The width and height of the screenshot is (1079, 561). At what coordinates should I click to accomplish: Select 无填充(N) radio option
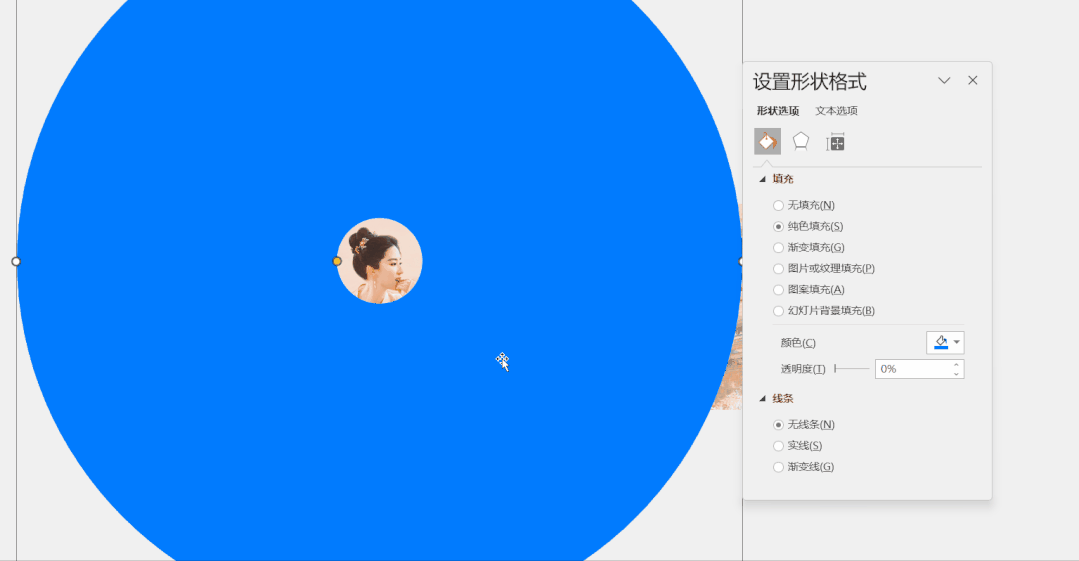point(804,205)
